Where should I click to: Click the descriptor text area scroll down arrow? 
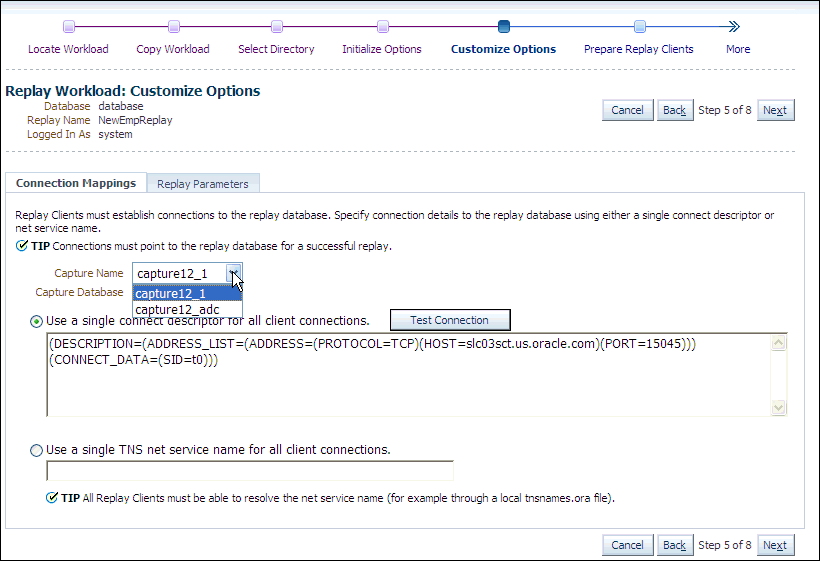point(779,408)
